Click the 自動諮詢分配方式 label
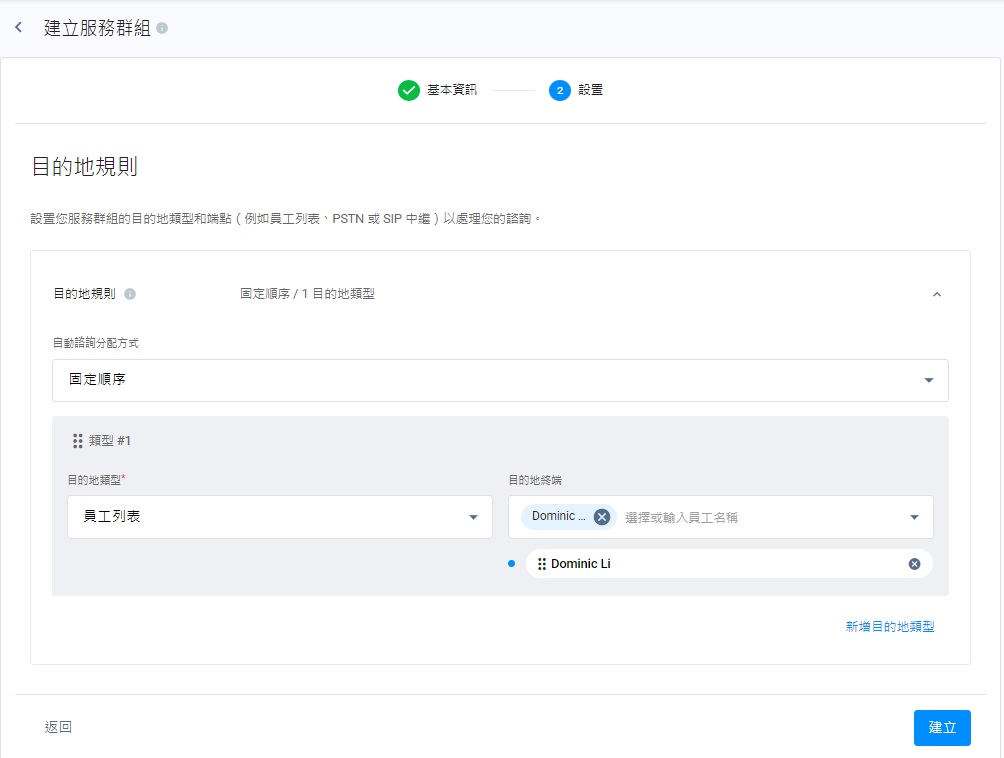The height and width of the screenshot is (758, 1004). (x=95, y=343)
